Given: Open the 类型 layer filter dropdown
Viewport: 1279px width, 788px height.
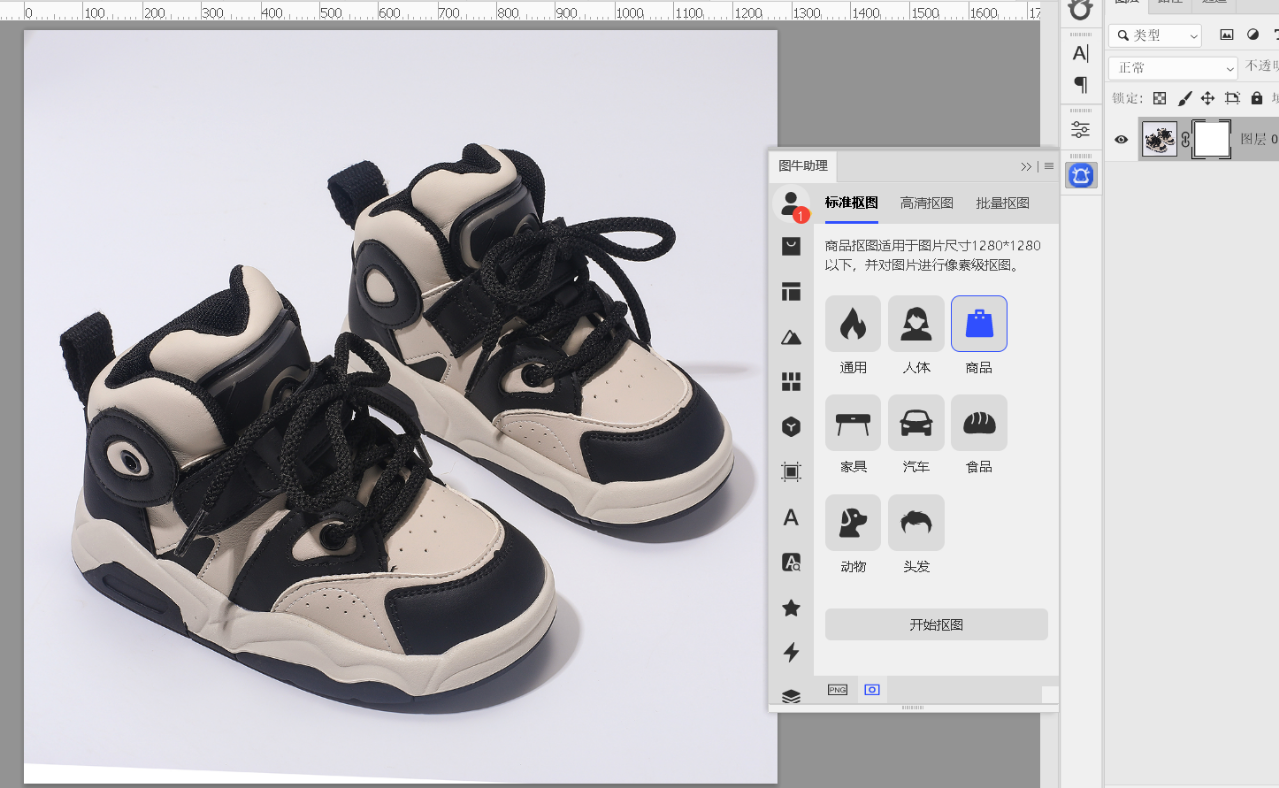Looking at the screenshot, I should click(1155, 35).
